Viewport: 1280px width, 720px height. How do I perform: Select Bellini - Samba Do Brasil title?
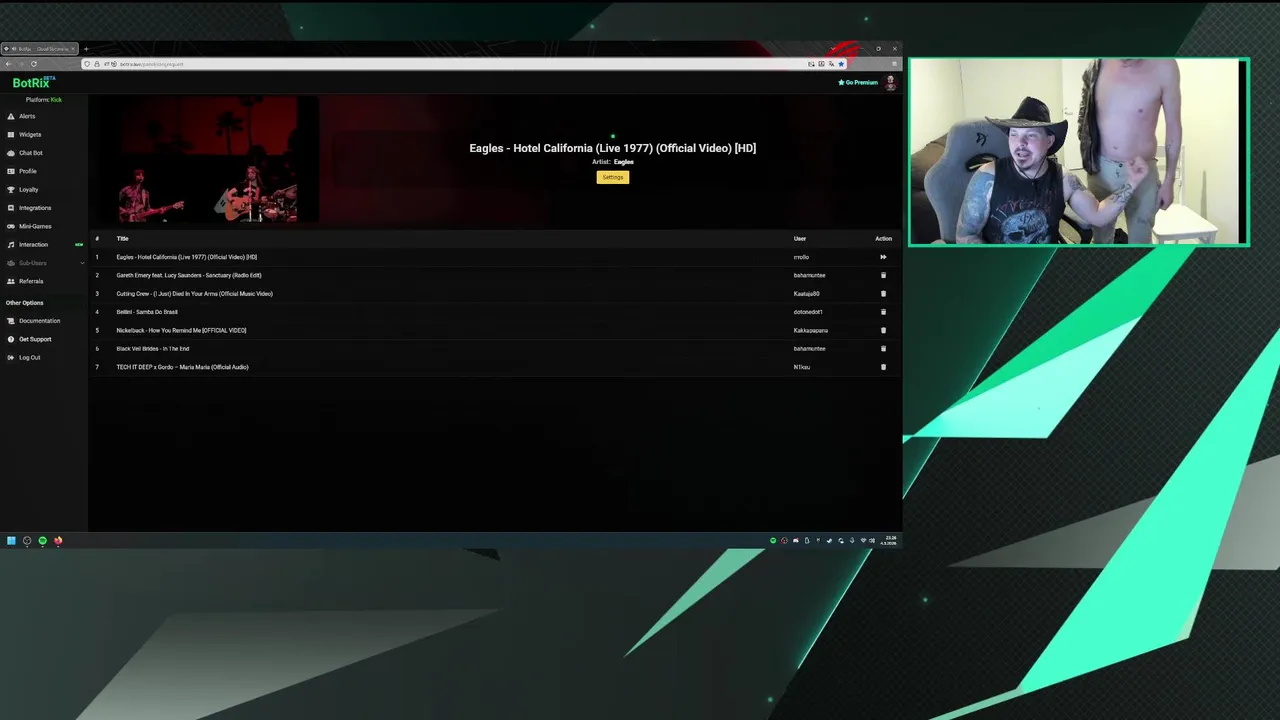pyautogui.click(x=147, y=312)
